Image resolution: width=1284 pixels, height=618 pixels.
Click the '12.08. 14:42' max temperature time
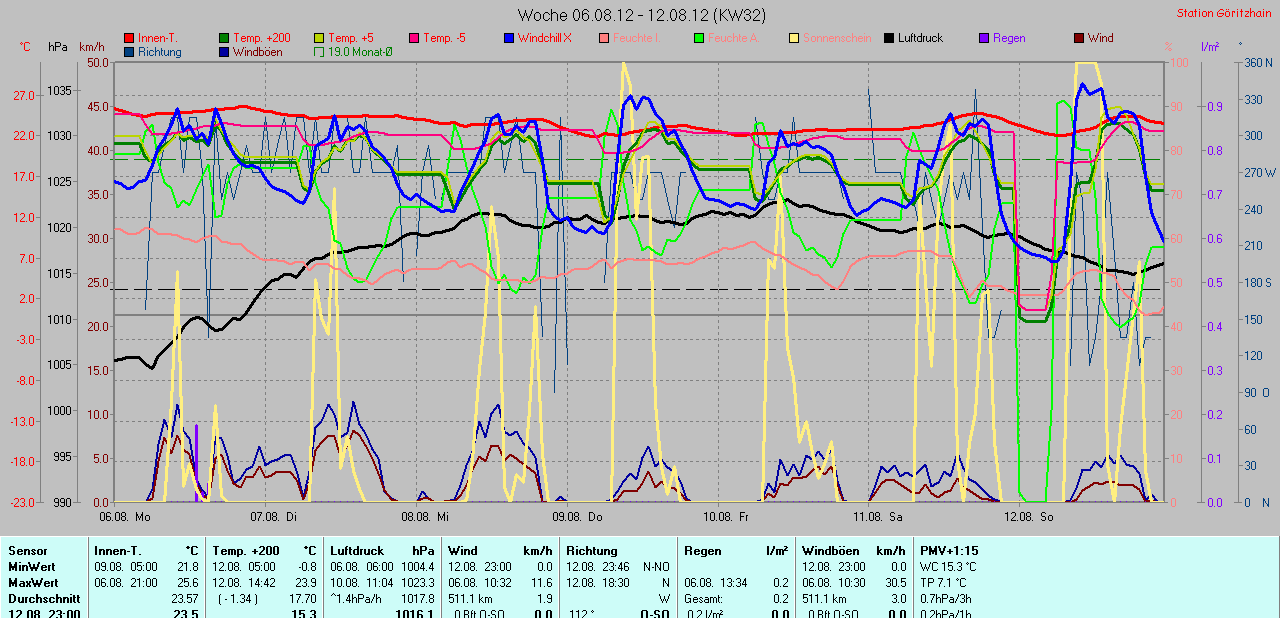point(244,582)
